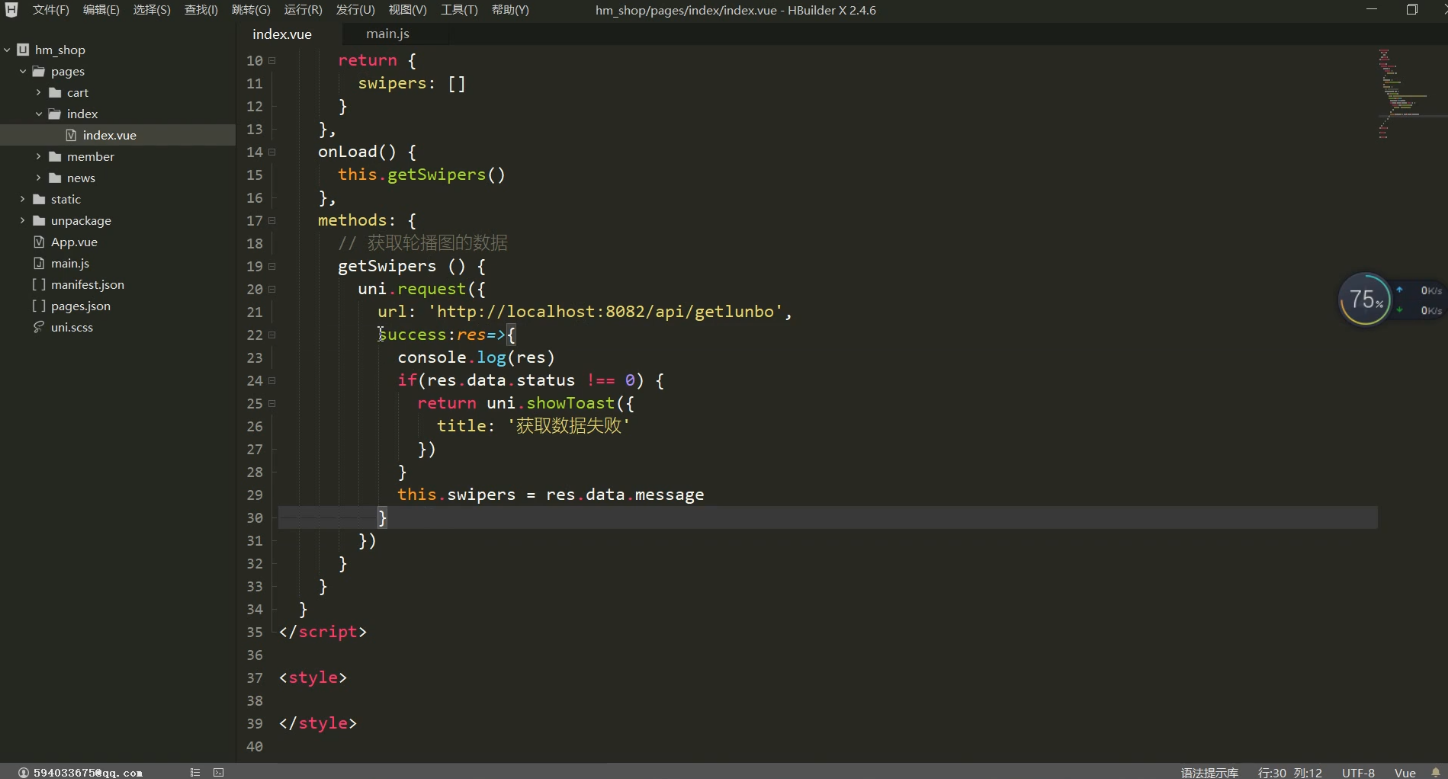
Task: Change the Vue language mode in status bar
Action: click(1405, 772)
